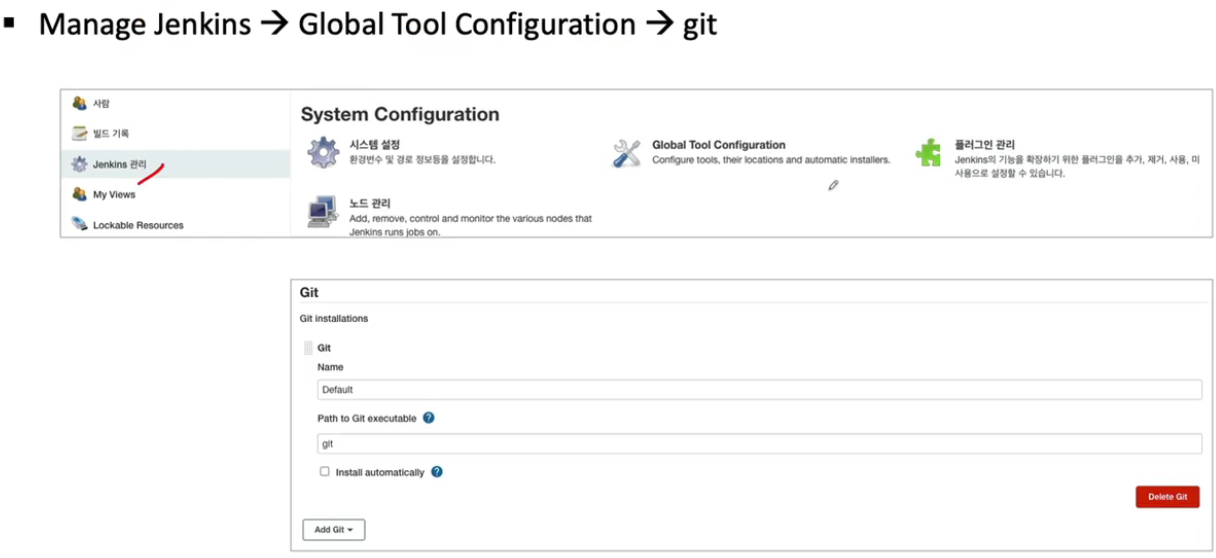Viewport: 1216px width, 558px height.
Task: Open help for Path to Git executable
Action: [429, 418]
